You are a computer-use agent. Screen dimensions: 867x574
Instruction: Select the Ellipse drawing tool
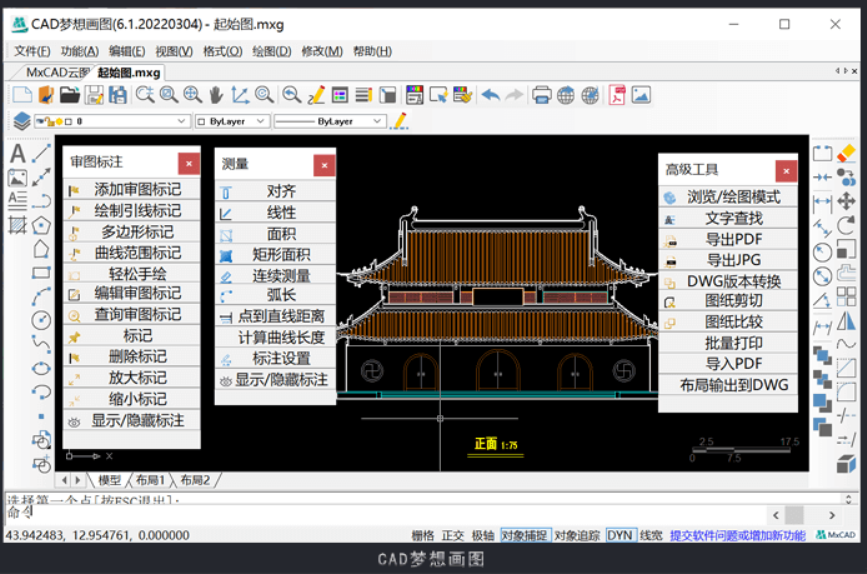pos(41,368)
